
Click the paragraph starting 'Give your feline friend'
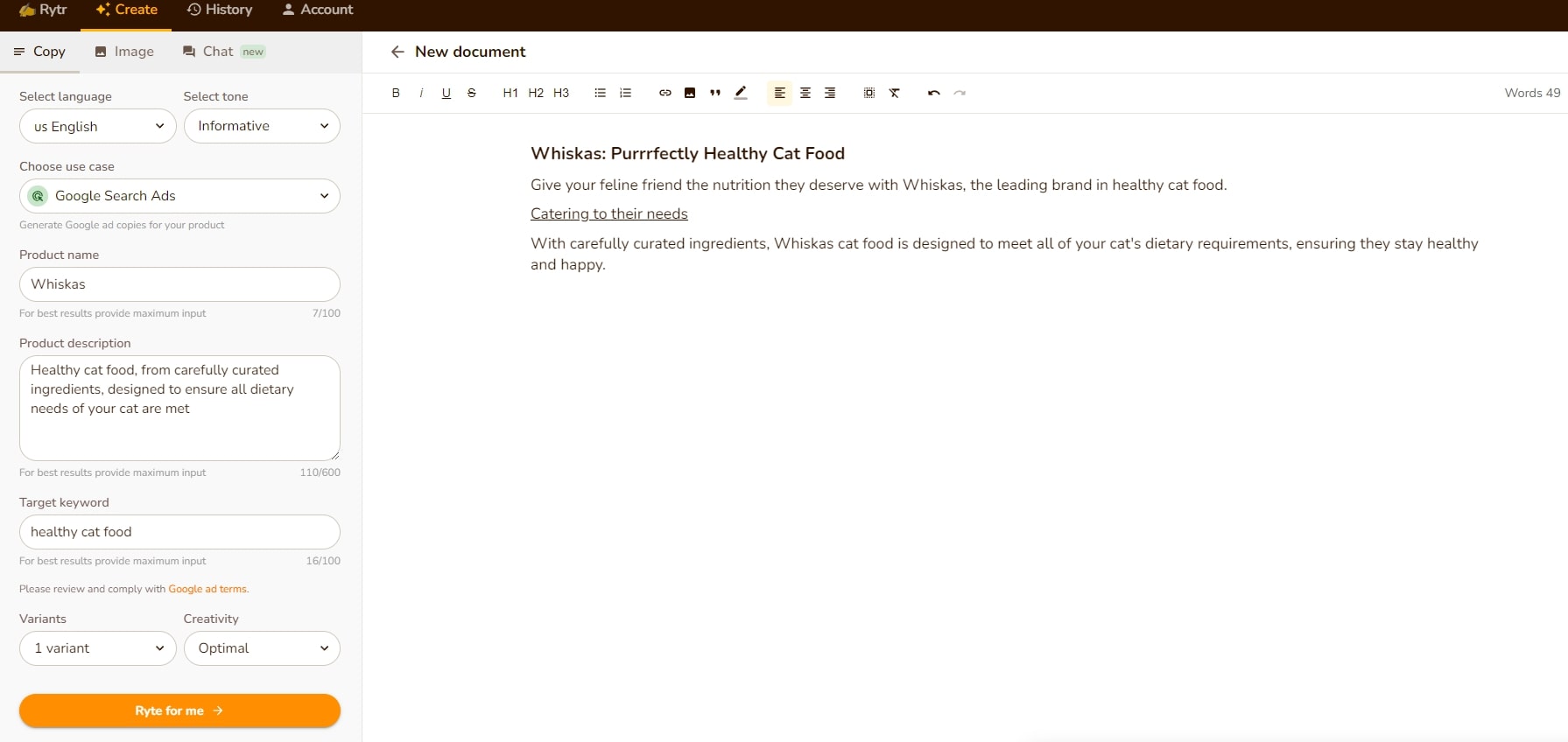coord(878,185)
